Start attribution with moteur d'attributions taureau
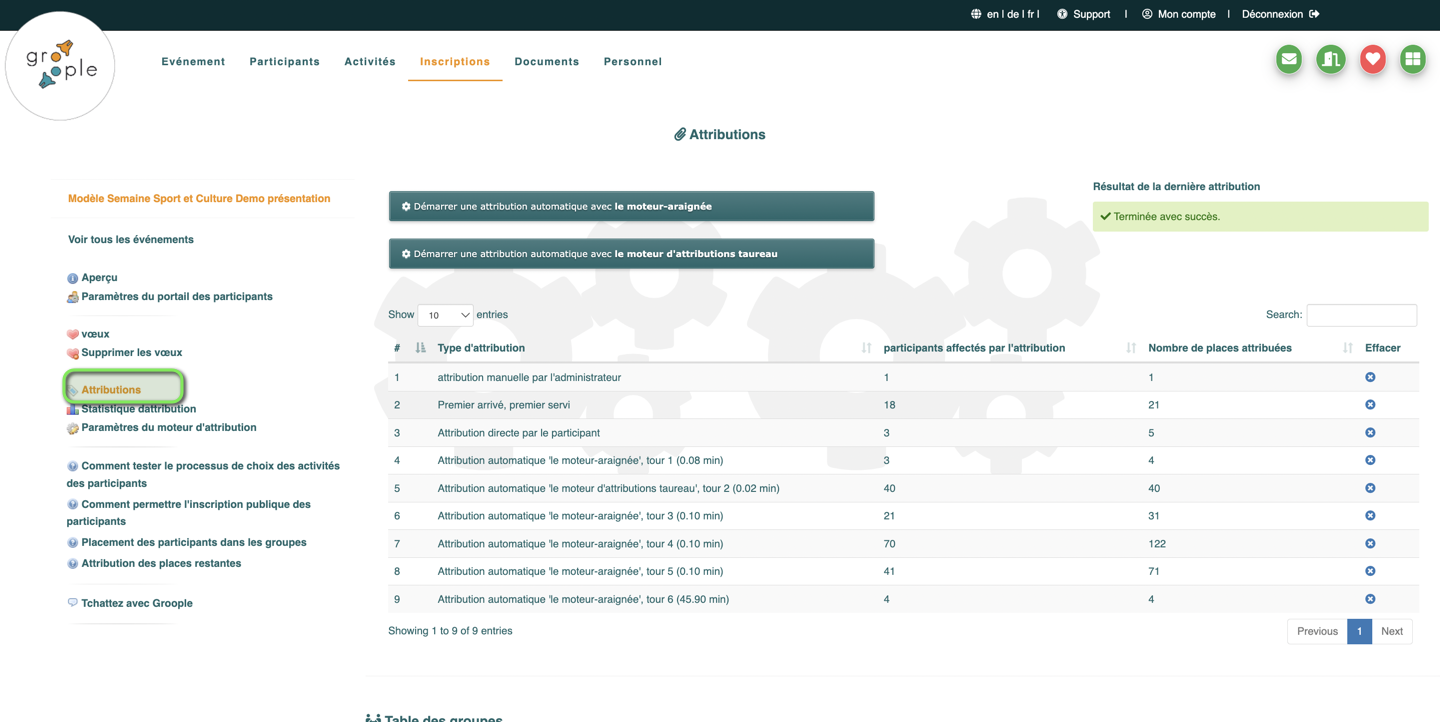Image resolution: width=1440 pixels, height=722 pixels. 631,254
